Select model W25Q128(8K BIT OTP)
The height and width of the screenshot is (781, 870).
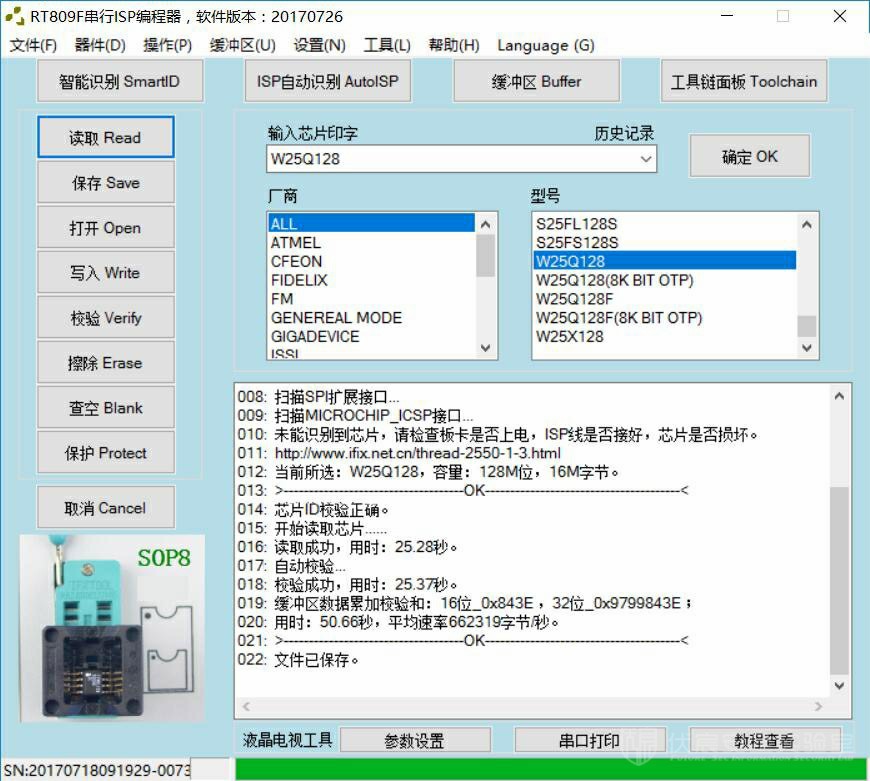coord(665,280)
